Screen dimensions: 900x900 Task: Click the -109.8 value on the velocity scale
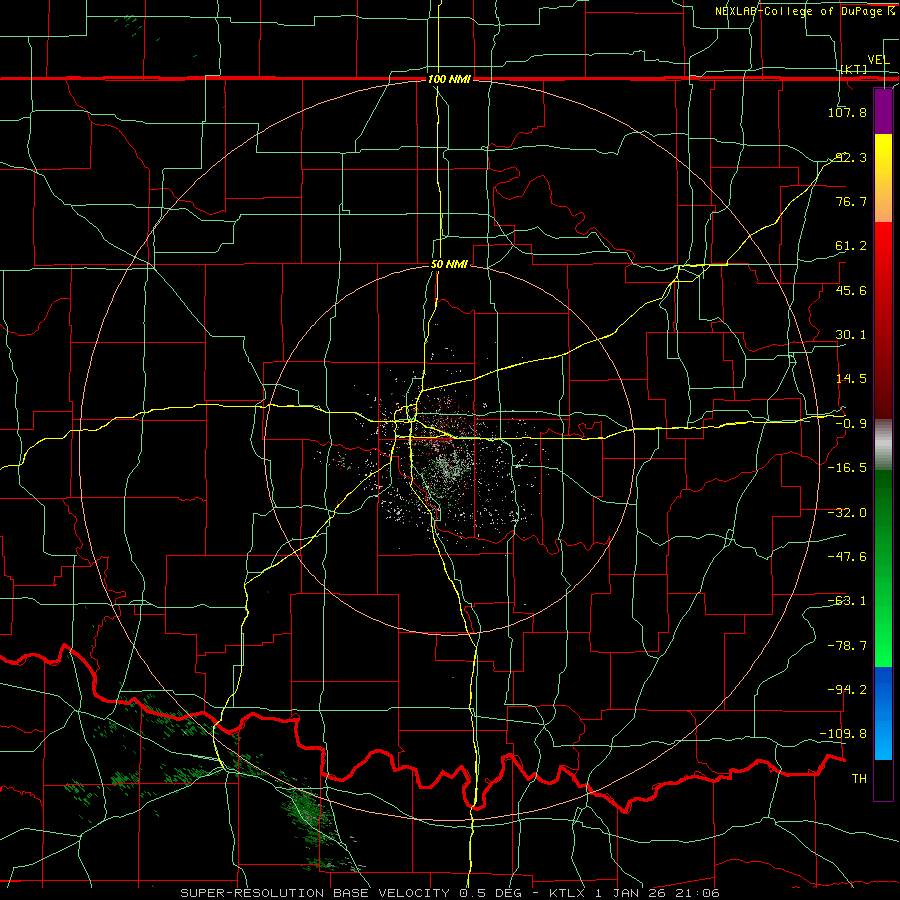point(844,734)
